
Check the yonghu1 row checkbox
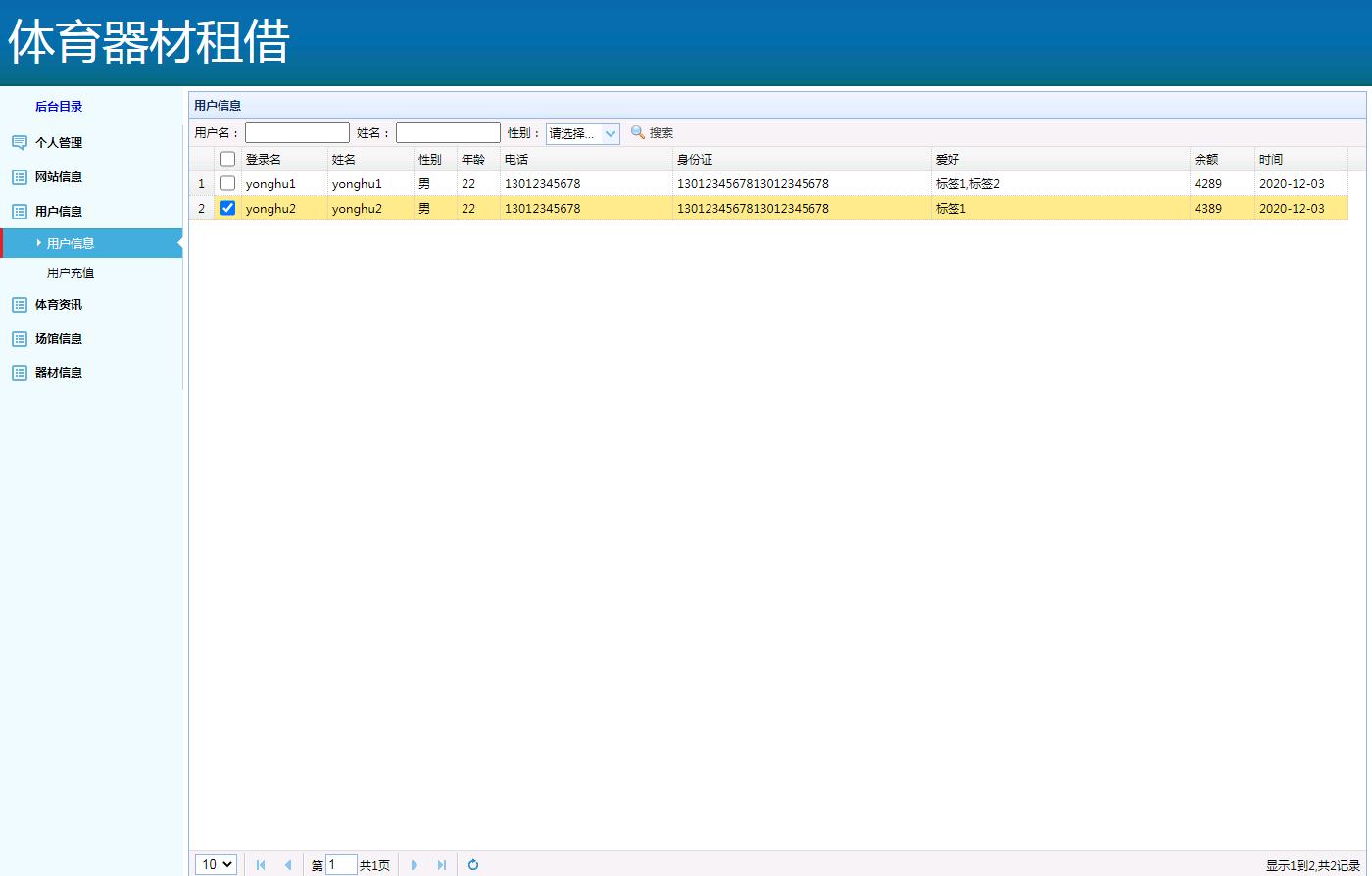coord(228,183)
